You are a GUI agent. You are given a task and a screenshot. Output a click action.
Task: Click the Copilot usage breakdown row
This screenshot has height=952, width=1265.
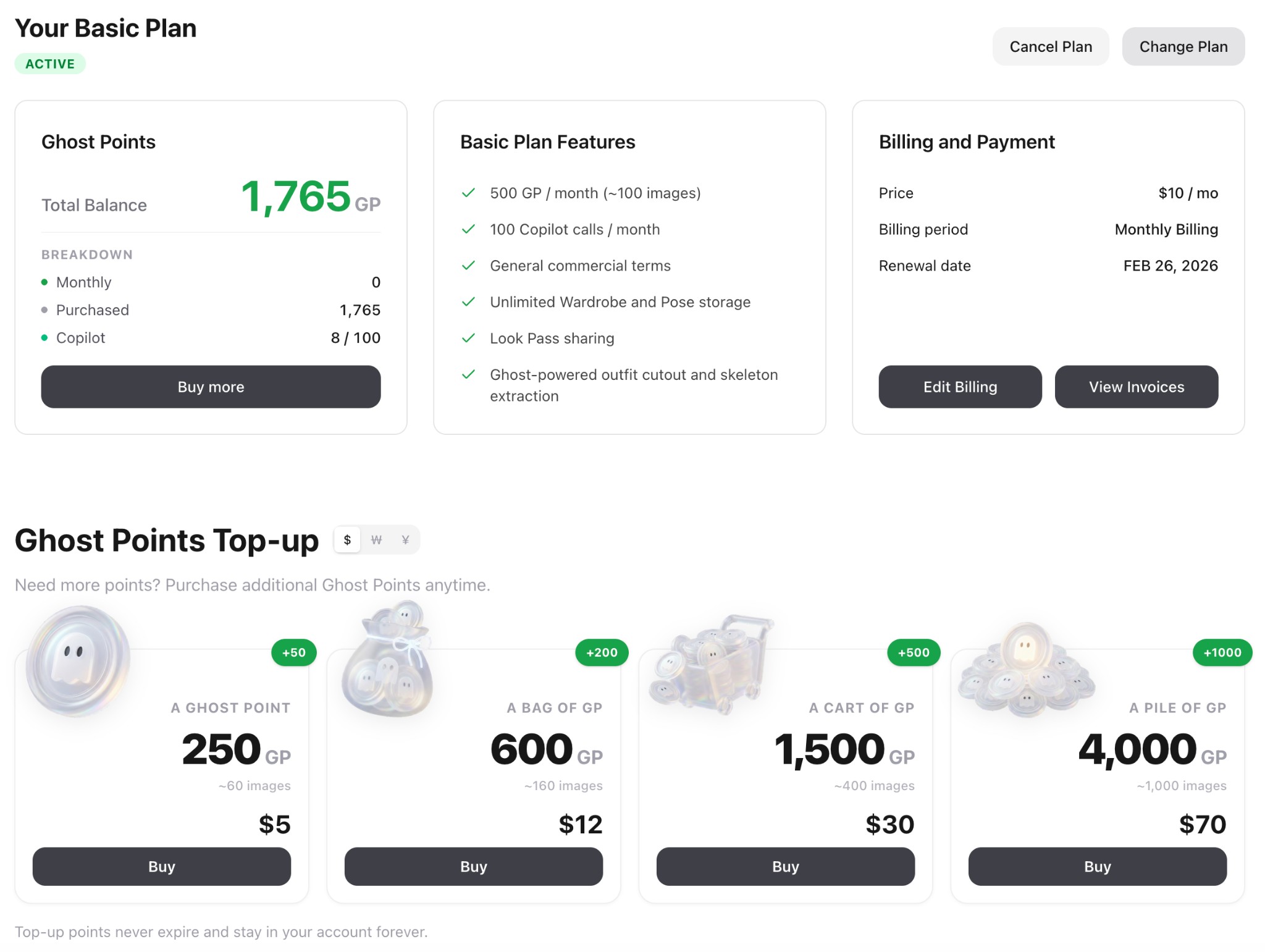click(x=211, y=337)
